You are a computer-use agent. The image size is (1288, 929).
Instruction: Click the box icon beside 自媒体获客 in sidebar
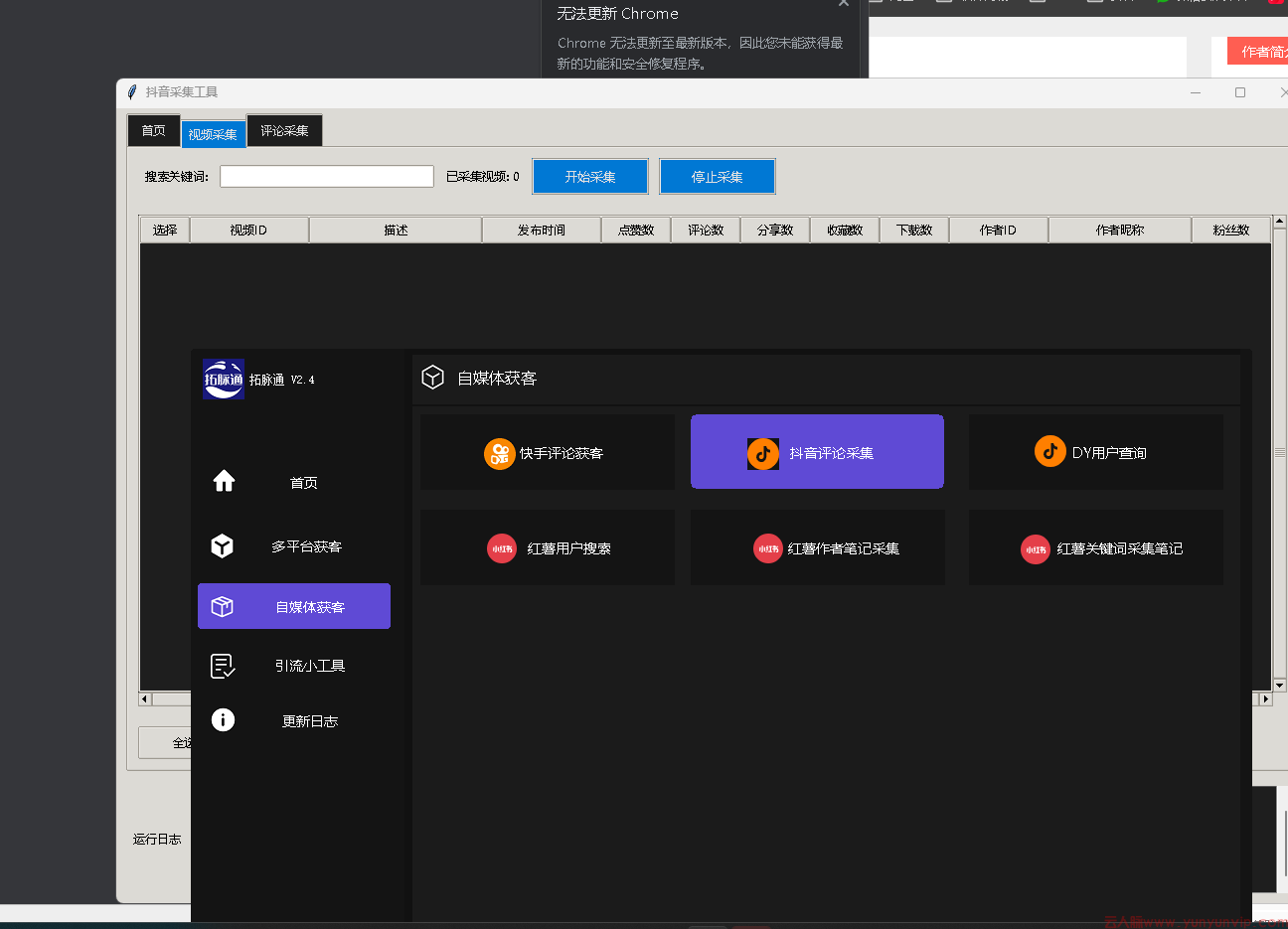point(223,606)
